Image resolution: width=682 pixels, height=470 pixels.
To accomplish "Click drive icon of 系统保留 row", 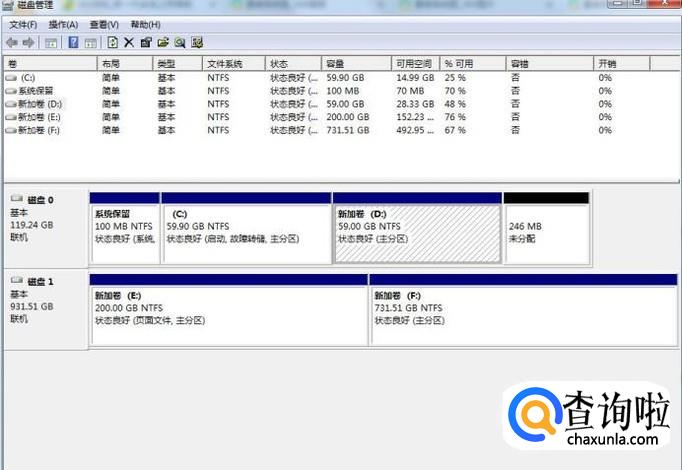I will tap(11, 91).
